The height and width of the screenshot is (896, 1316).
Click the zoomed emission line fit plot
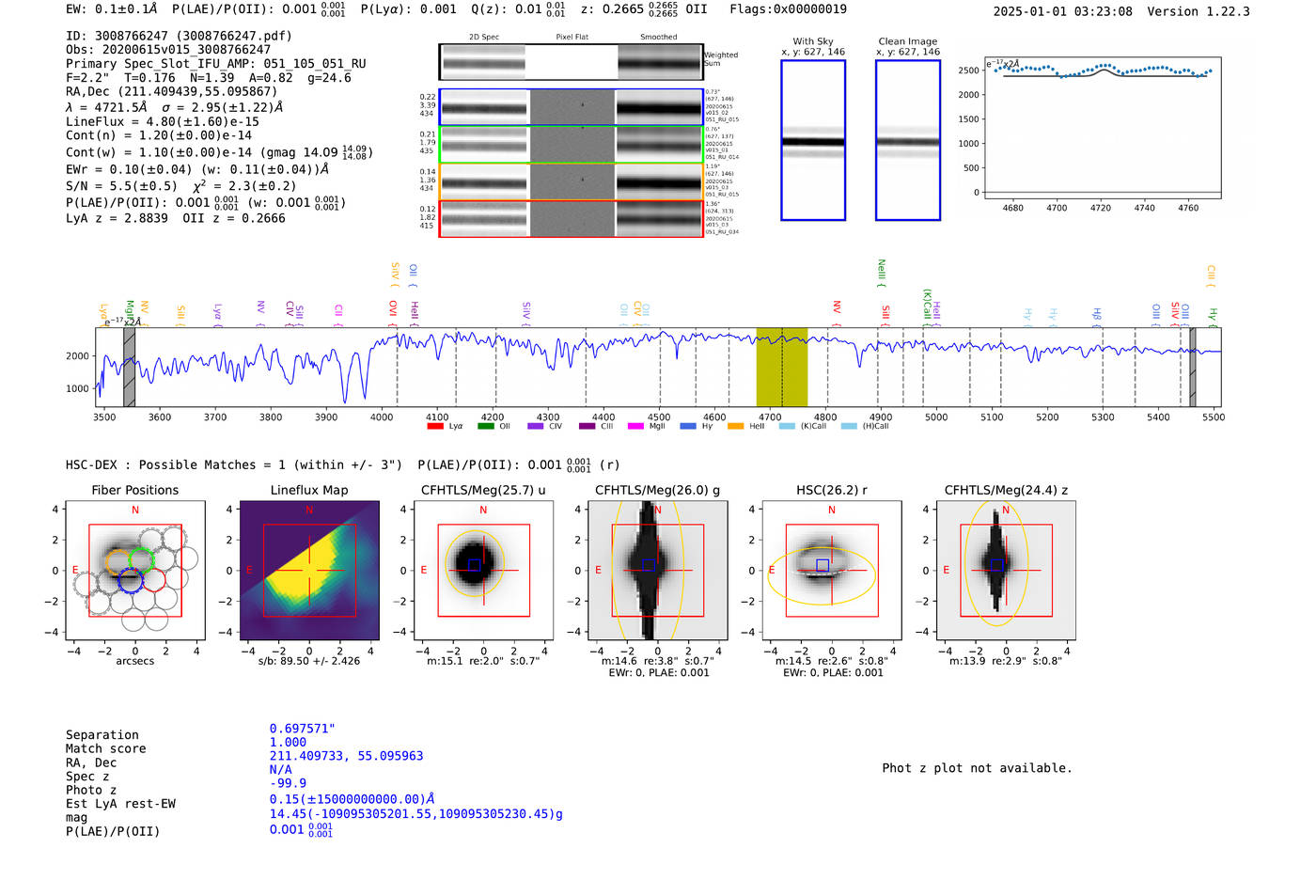tap(1103, 128)
